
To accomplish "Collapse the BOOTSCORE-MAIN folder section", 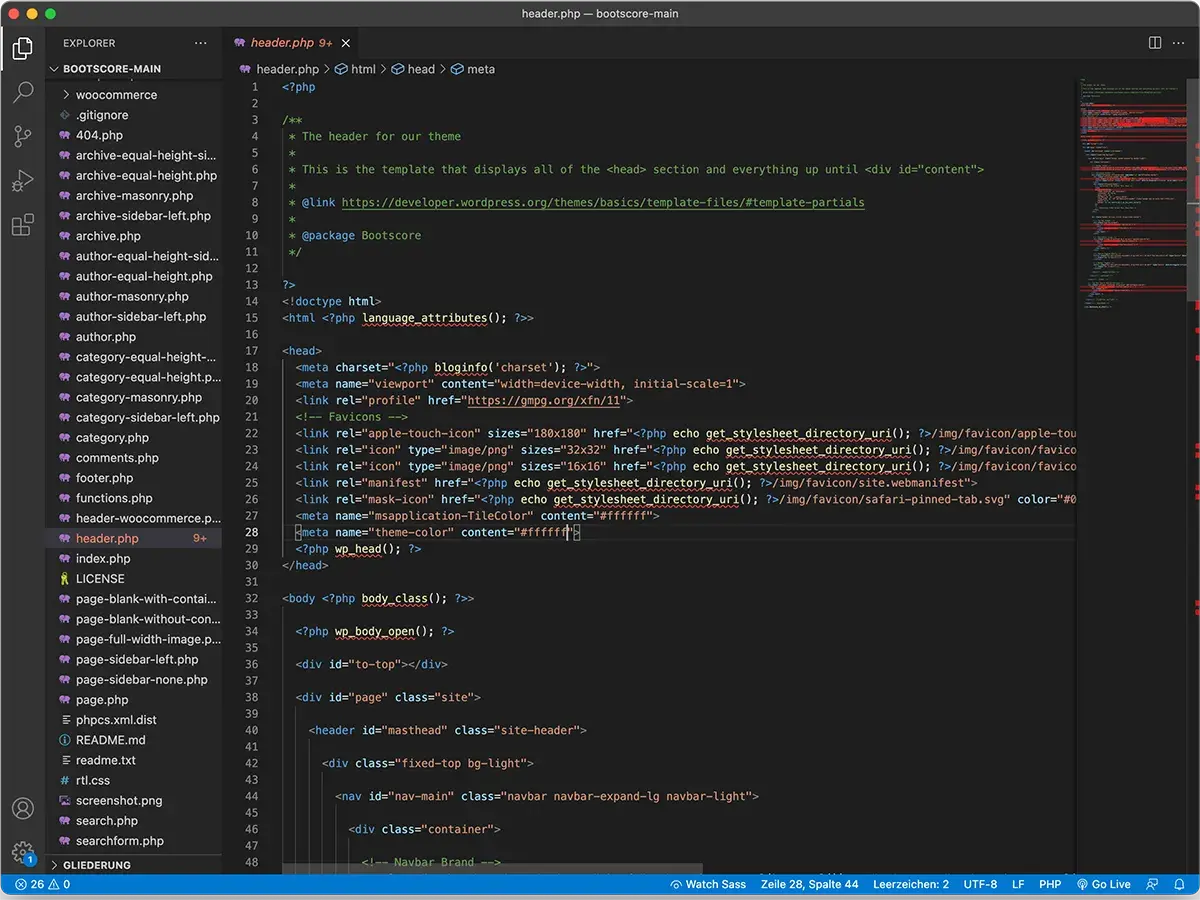I will [134, 69].
